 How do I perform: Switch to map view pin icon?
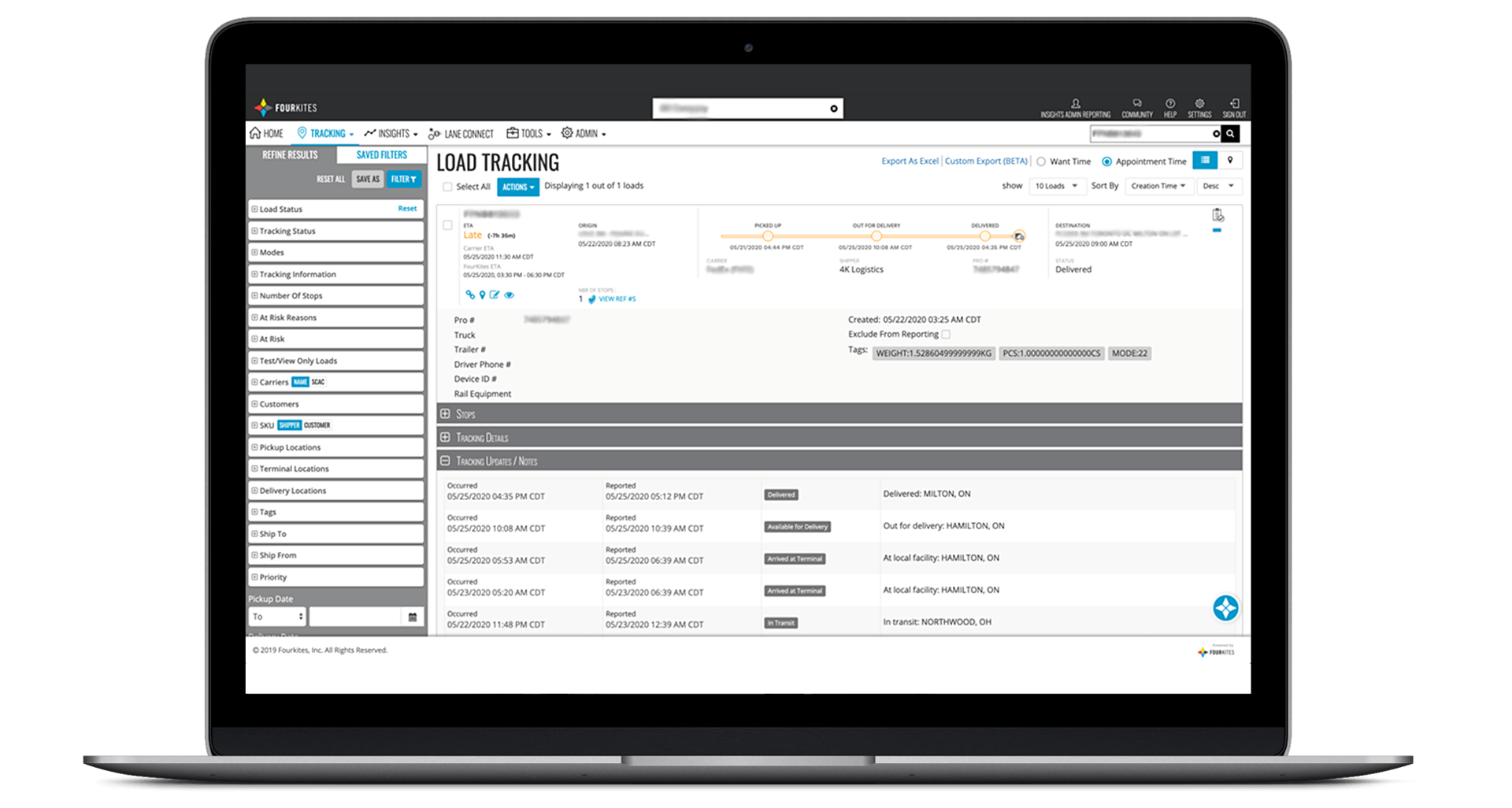pos(1230,161)
